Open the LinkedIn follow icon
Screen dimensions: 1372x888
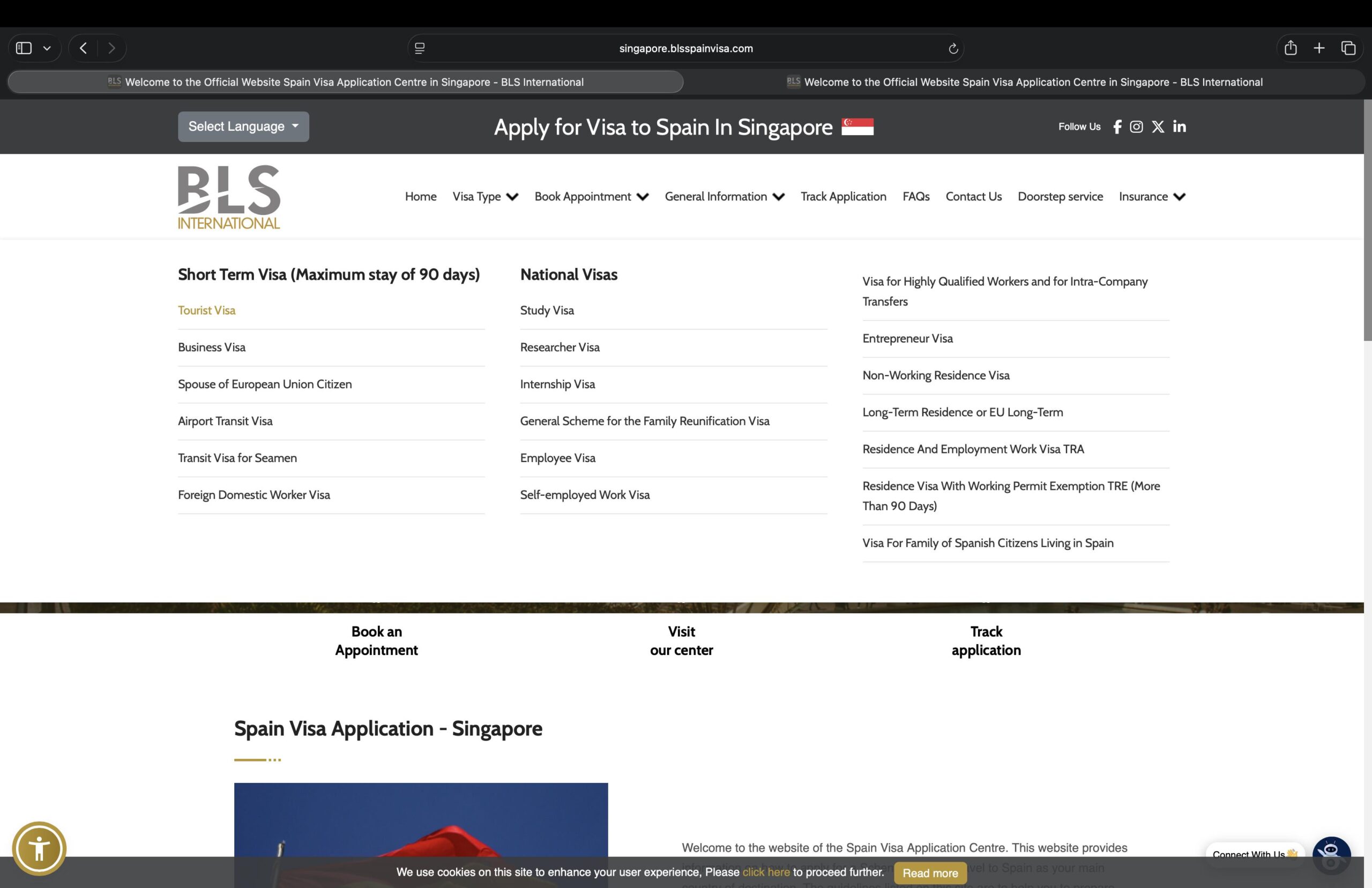coord(1179,126)
